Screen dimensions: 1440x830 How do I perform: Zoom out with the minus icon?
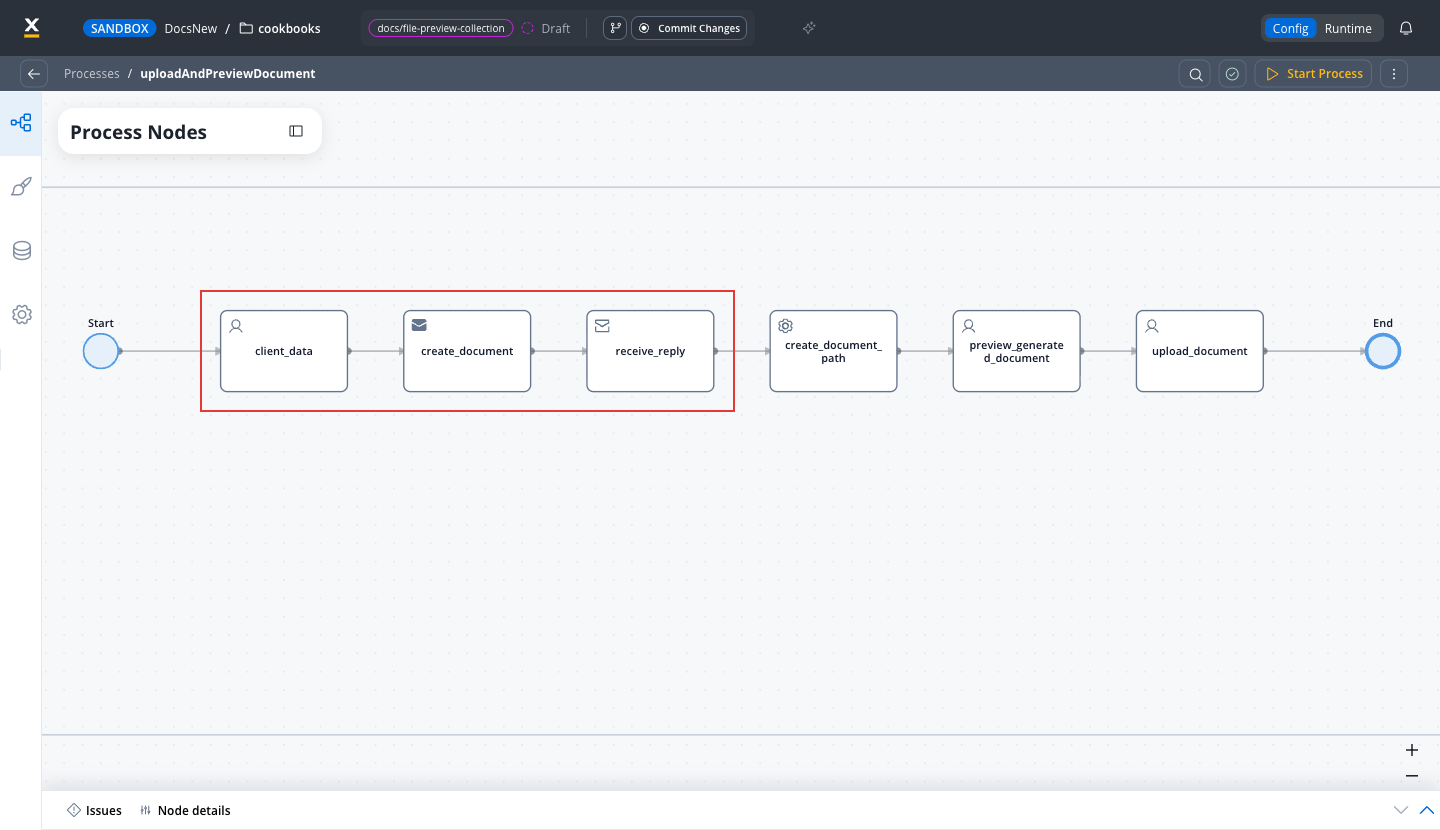pos(1412,775)
